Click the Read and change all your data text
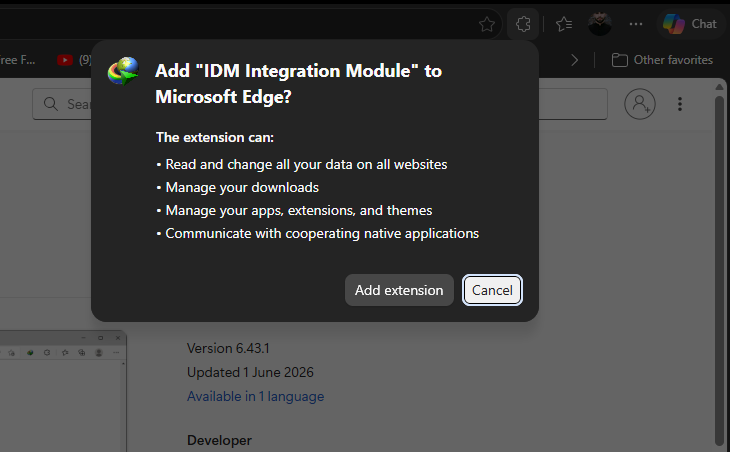This screenshot has width=730, height=452. tap(306, 164)
